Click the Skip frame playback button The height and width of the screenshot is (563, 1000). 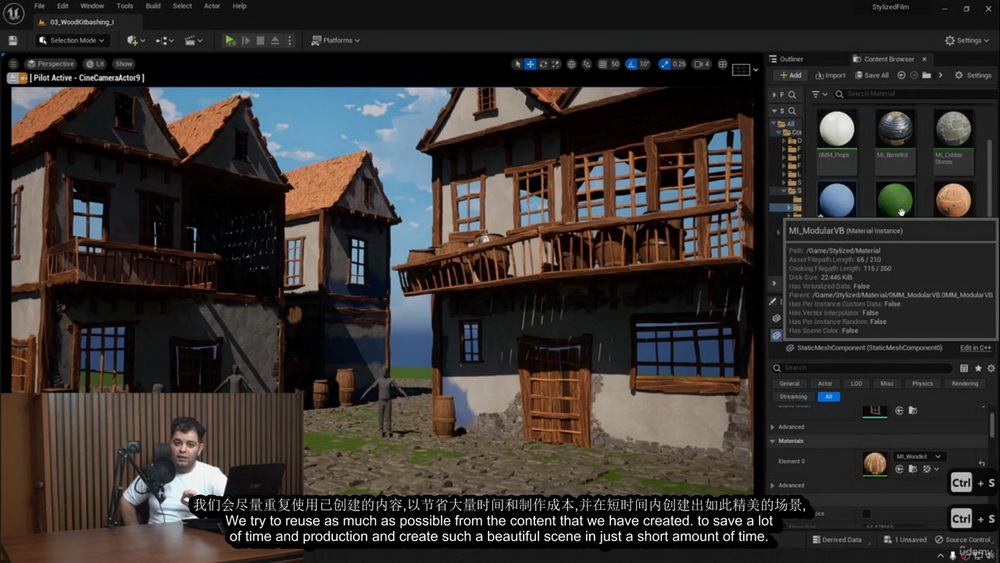point(246,40)
